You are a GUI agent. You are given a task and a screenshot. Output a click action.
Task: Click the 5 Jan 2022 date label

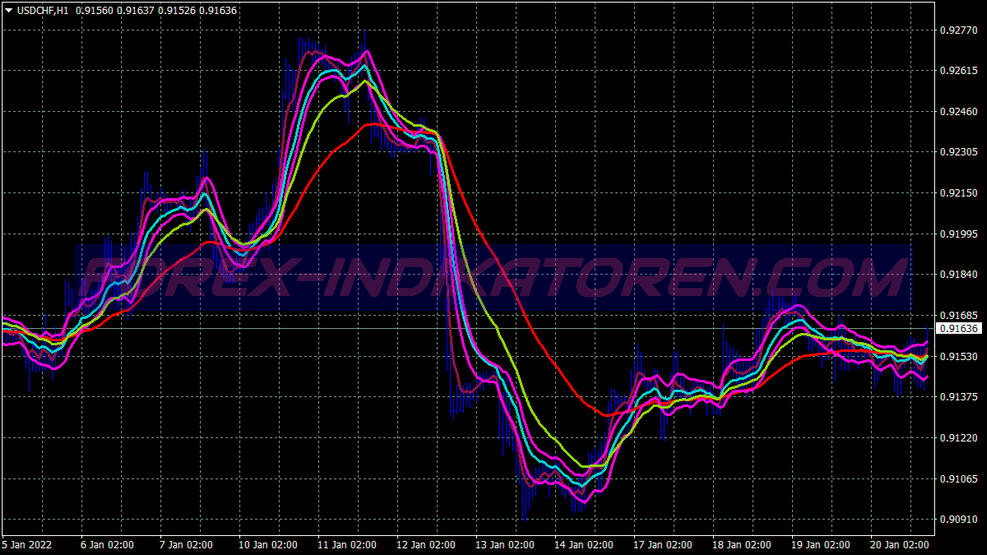click(x=27, y=545)
